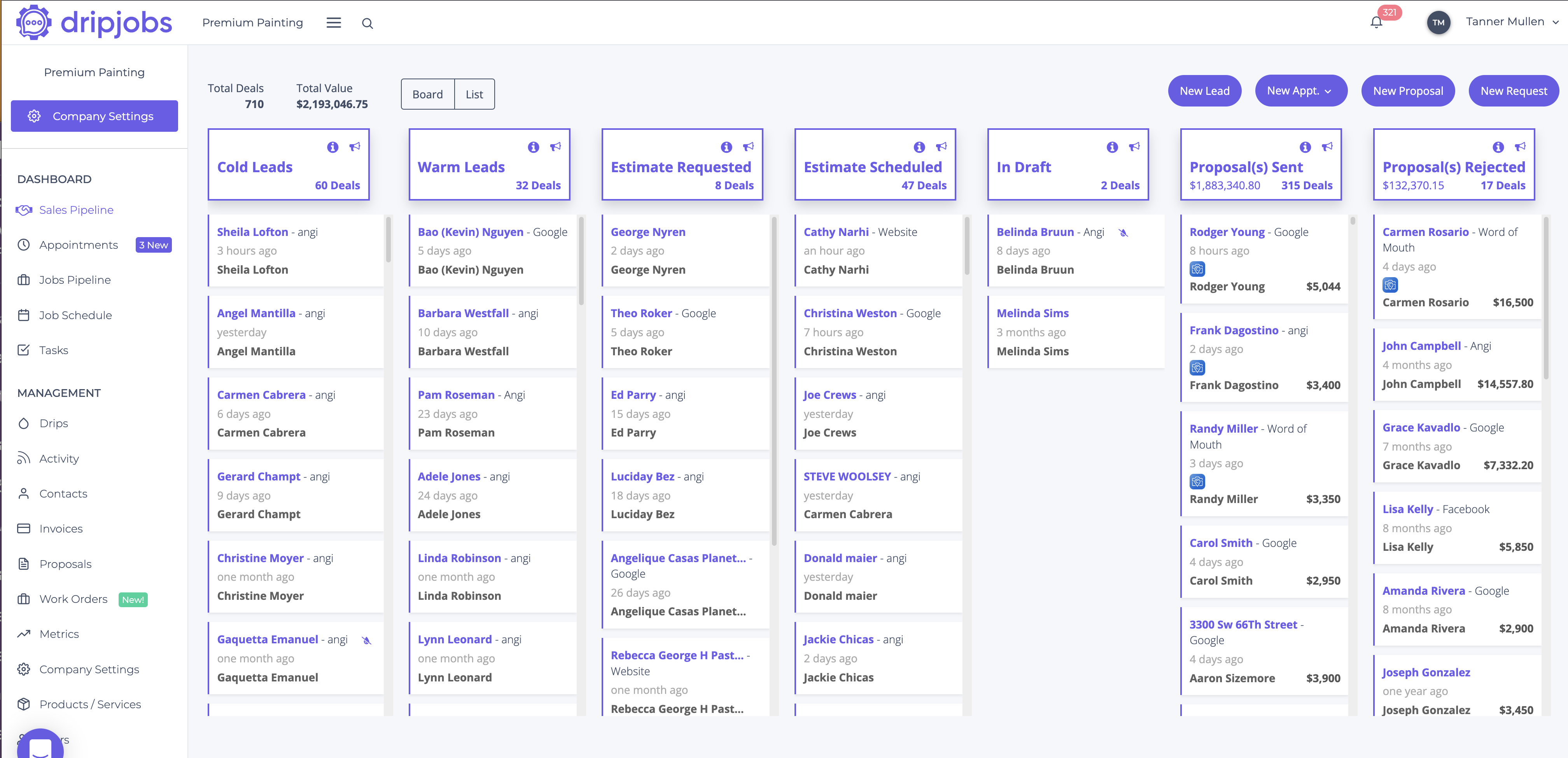
Task: Open Work Orders in sidebar
Action: click(x=73, y=599)
